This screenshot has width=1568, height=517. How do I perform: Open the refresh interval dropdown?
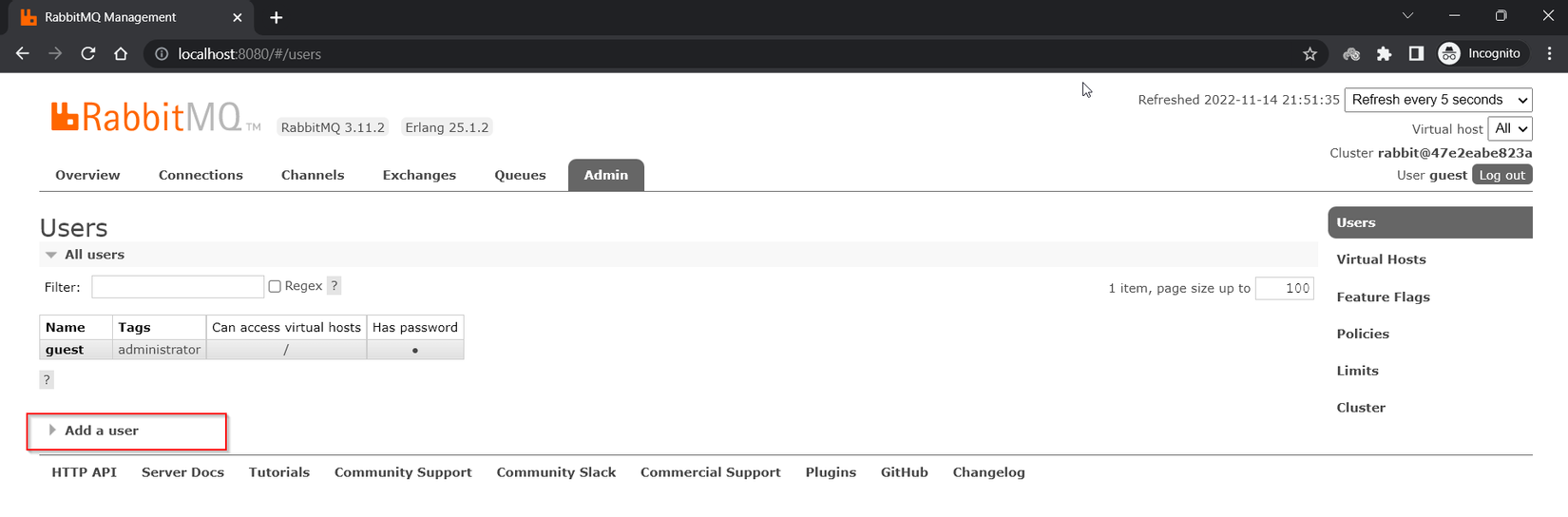pyautogui.click(x=1438, y=100)
